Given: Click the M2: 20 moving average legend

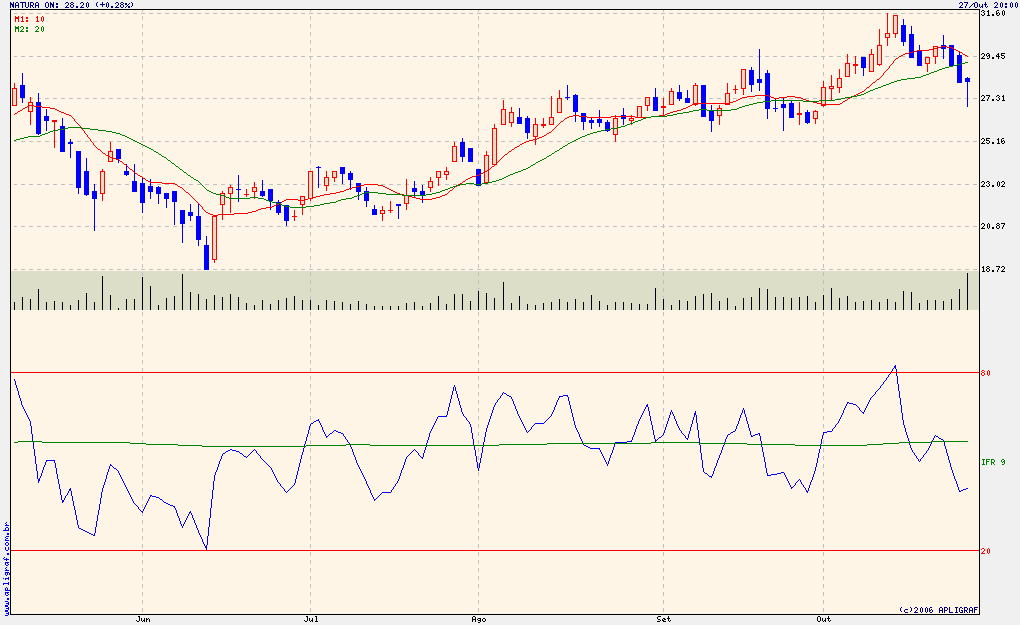Looking at the screenshot, I should click(x=29, y=29).
